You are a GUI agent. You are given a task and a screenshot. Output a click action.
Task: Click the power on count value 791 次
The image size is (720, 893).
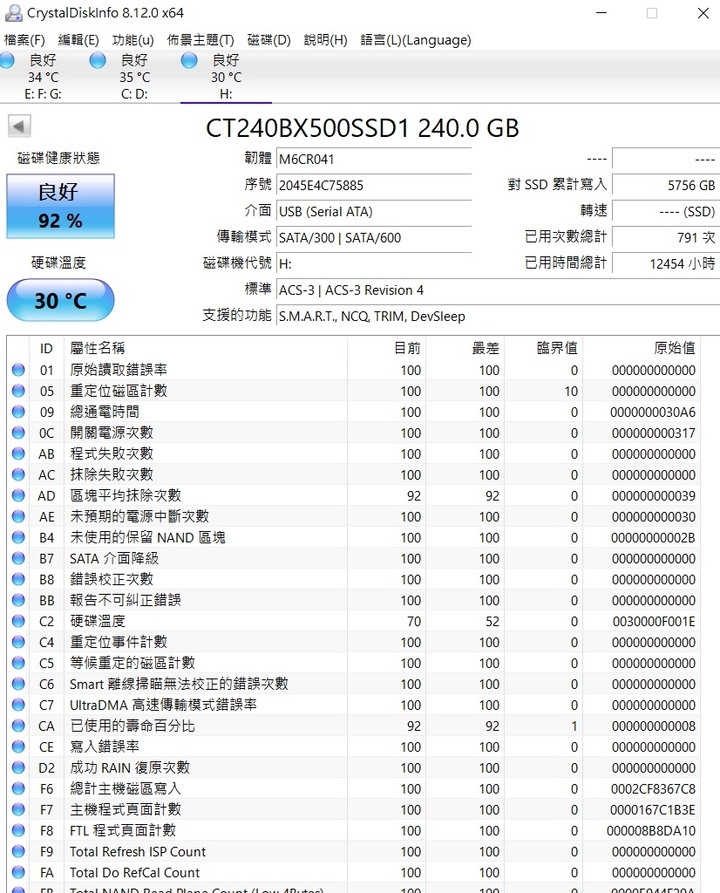(665, 237)
